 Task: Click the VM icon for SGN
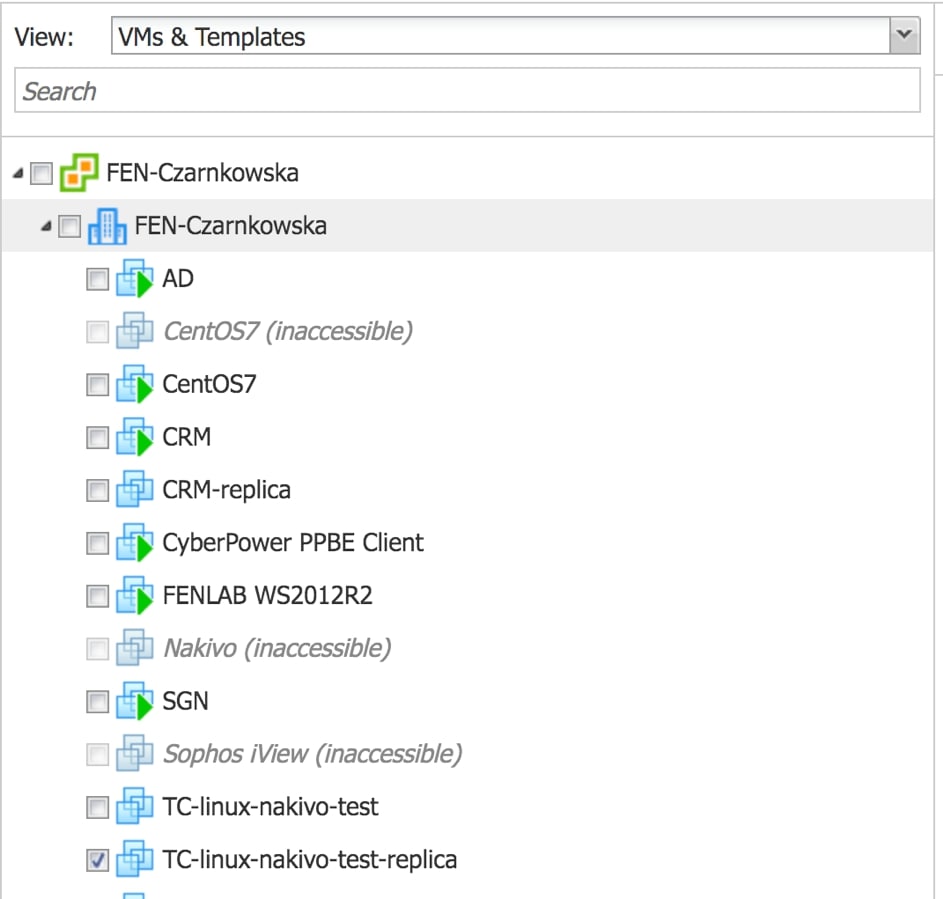point(134,702)
